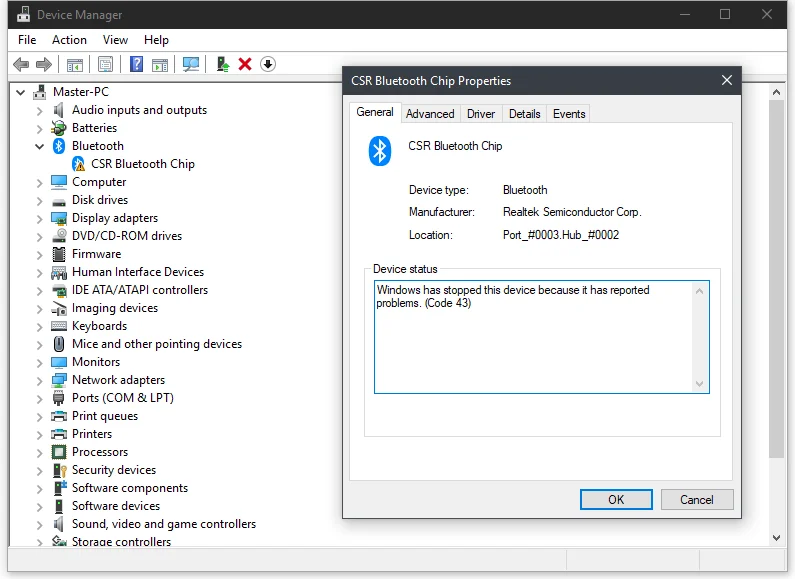Viewport: 795px width, 579px height.
Task: Expand the Ports (COM & LPT) chevron
Action: click(40, 399)
